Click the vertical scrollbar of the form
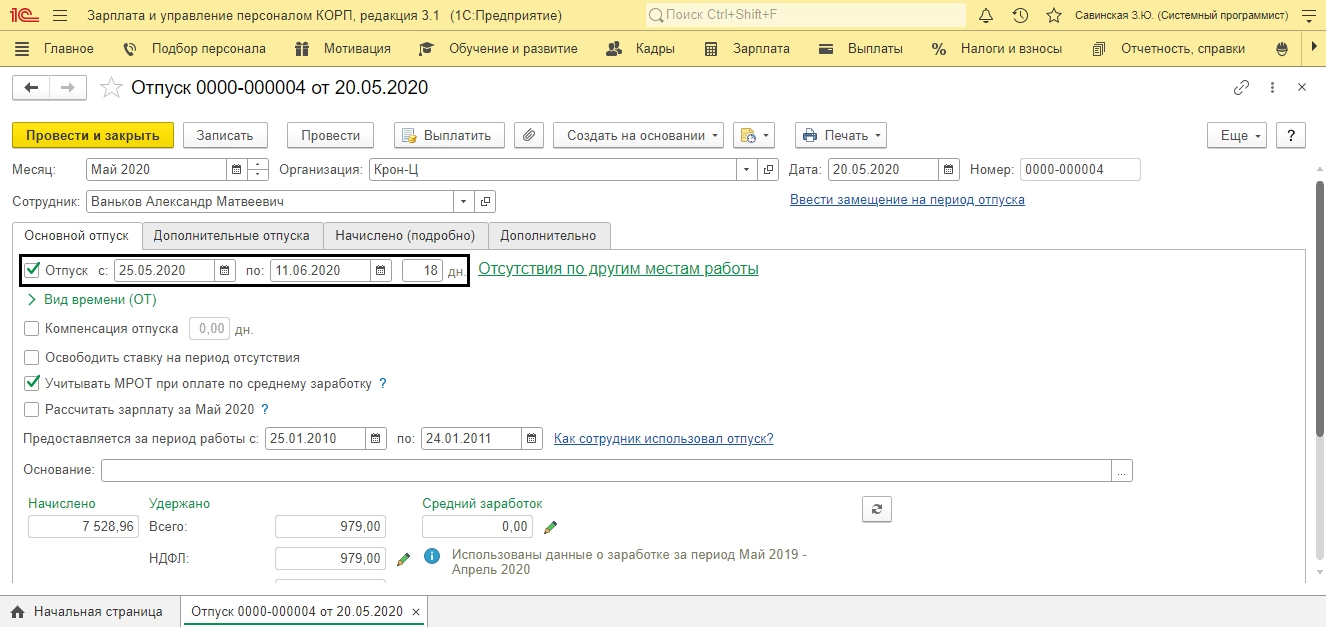1326x627 pixels. pos(1319,310)
